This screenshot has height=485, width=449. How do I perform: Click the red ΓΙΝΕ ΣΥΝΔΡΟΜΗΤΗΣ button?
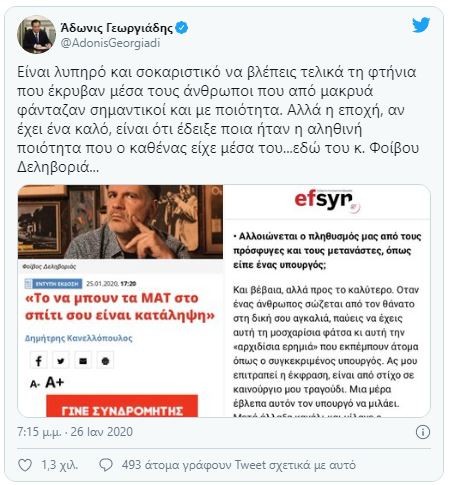coord(122,407)
